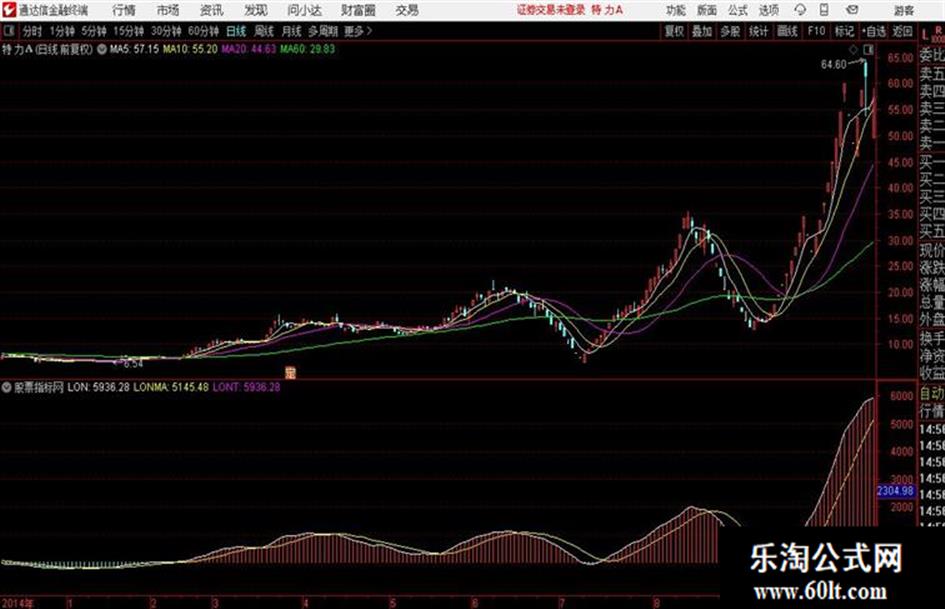
Task: Click the 2304.98 highlighted axis value
Action: (x=895, y=491)
